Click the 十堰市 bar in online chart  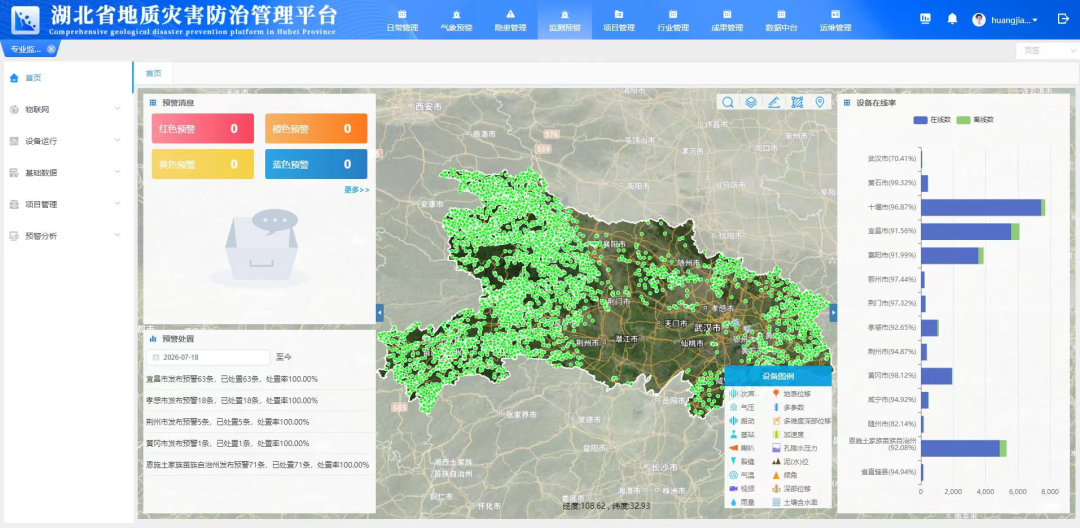click(983, 207)
